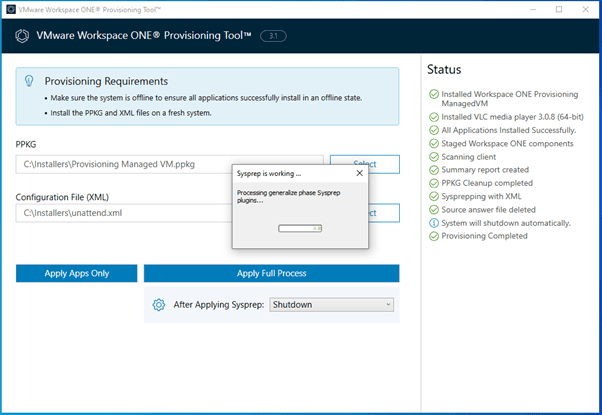
Task: Click the app icon in the title bar
Action: click(11, 9)
